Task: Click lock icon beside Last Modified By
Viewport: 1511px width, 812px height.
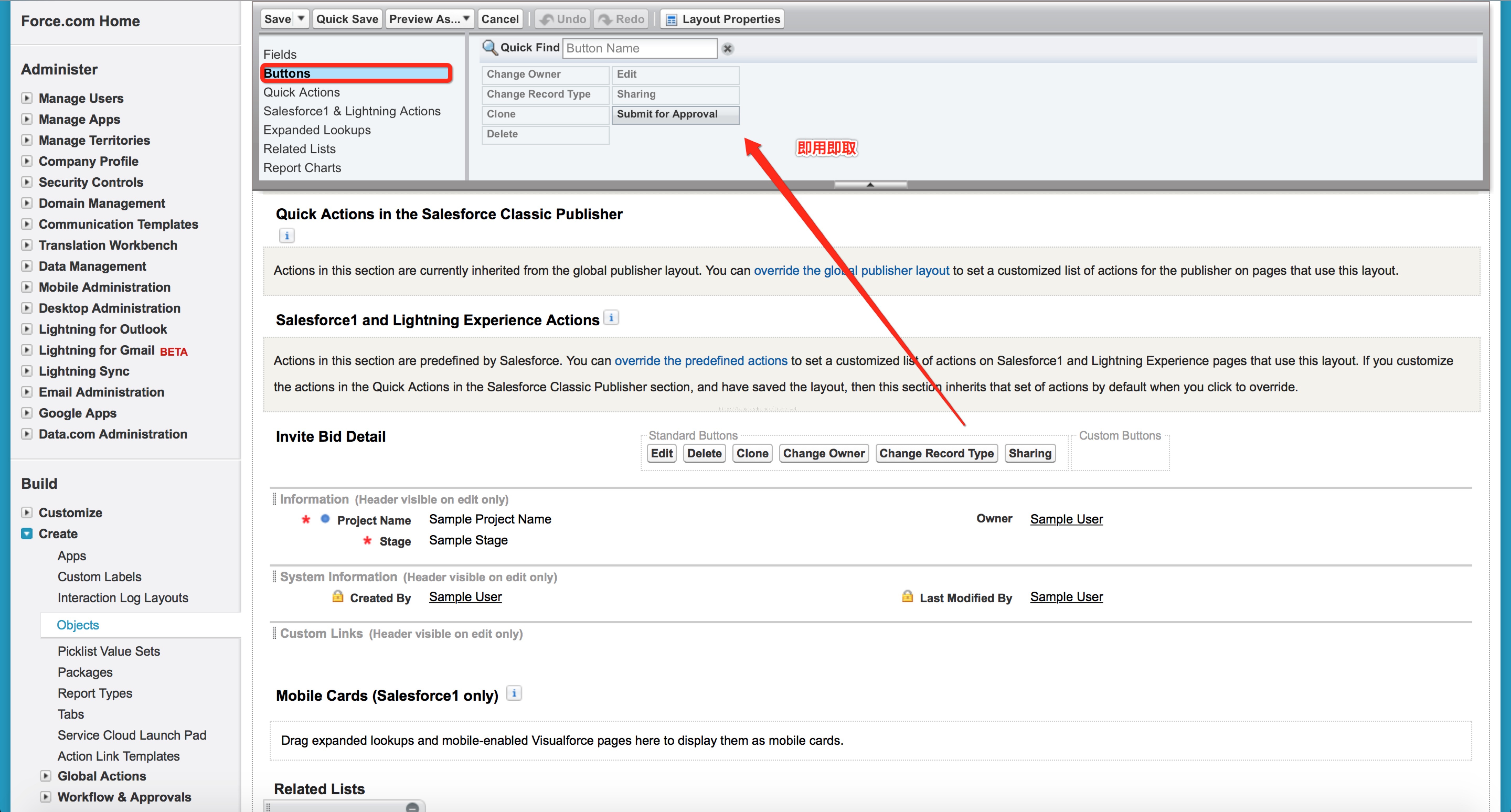Action: tap(907, 596)
